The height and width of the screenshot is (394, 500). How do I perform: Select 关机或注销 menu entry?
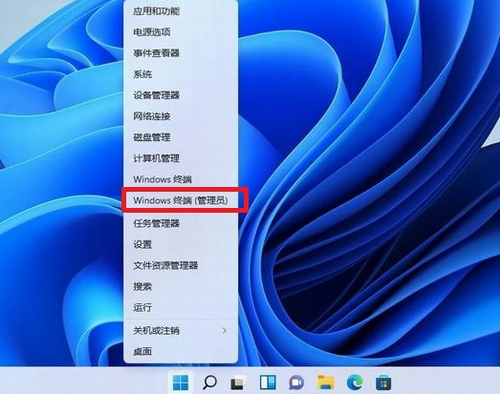(181, 331)
